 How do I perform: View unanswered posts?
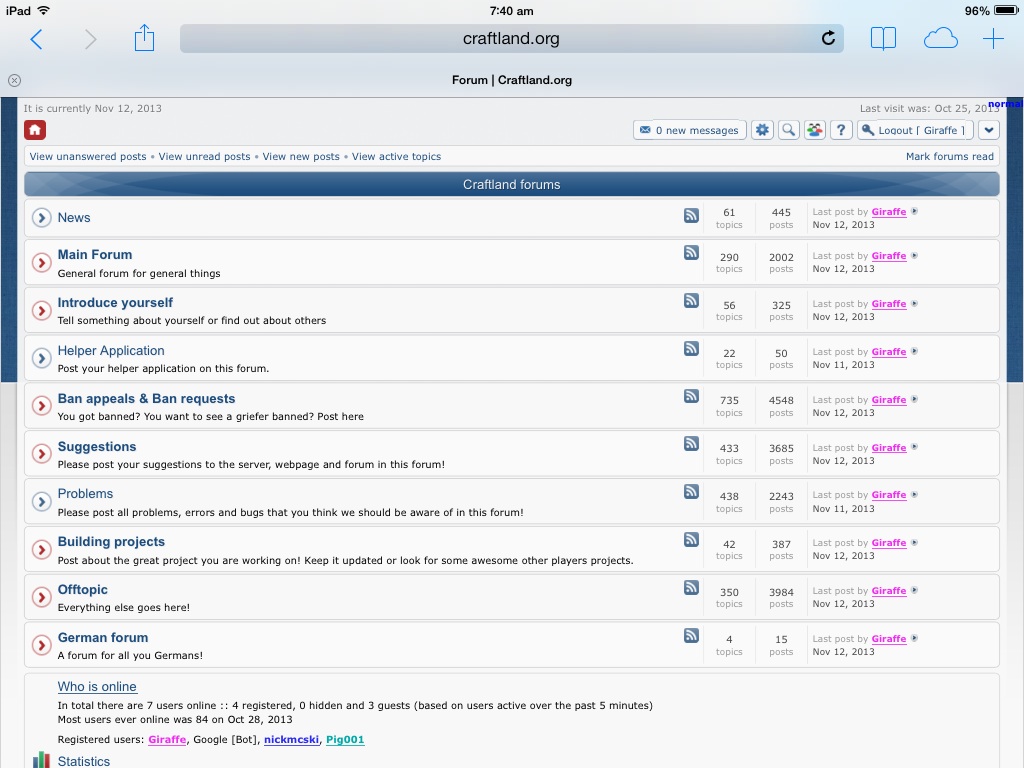[88, 157]
